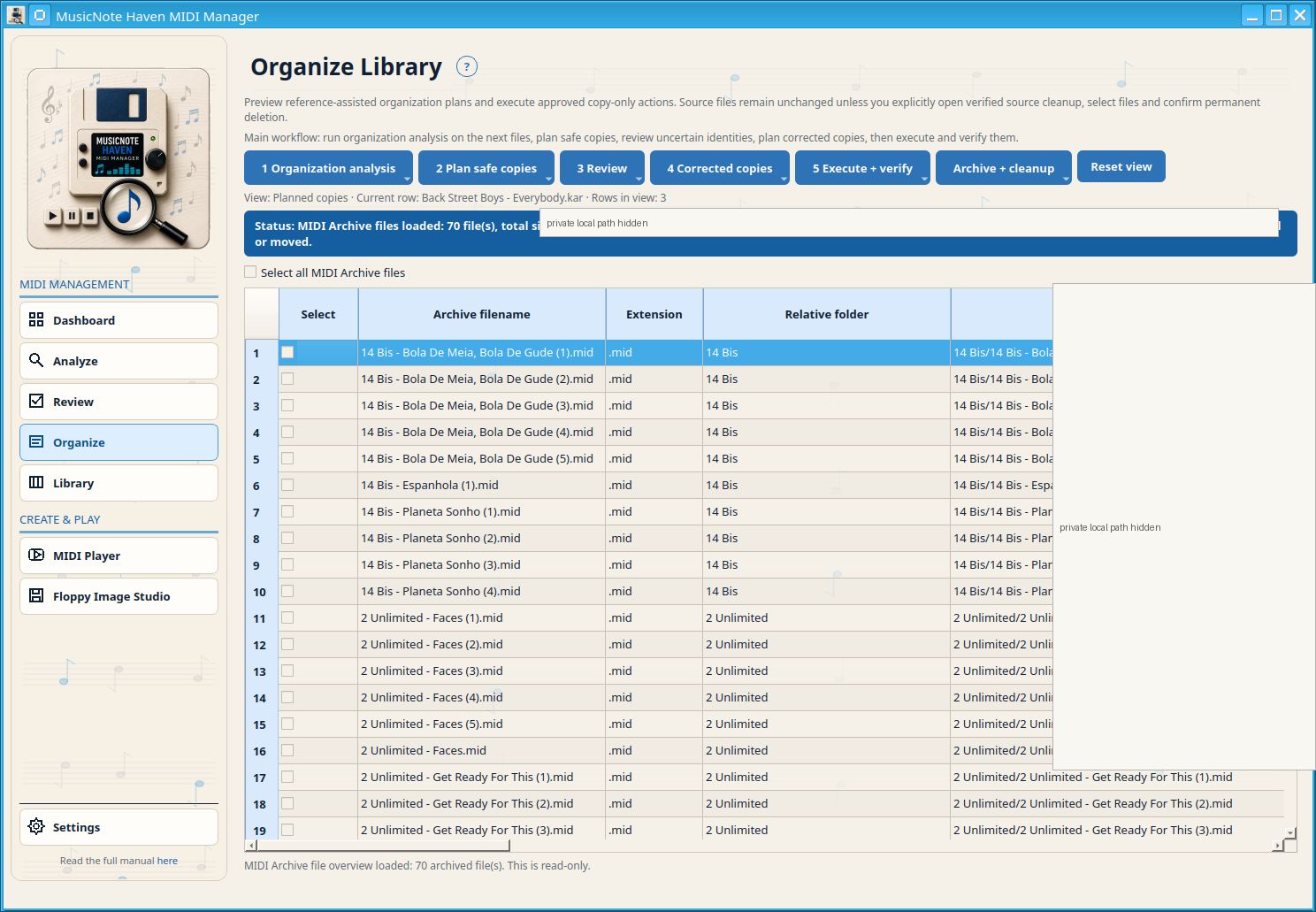
Task: Click the Analyze magnifier icon
Action: point(36,360)
